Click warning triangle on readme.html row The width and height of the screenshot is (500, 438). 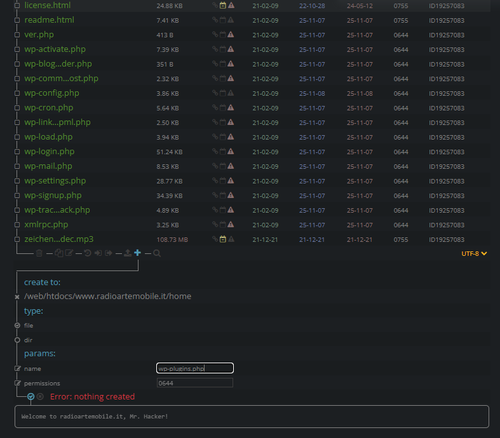pos(231,20)
